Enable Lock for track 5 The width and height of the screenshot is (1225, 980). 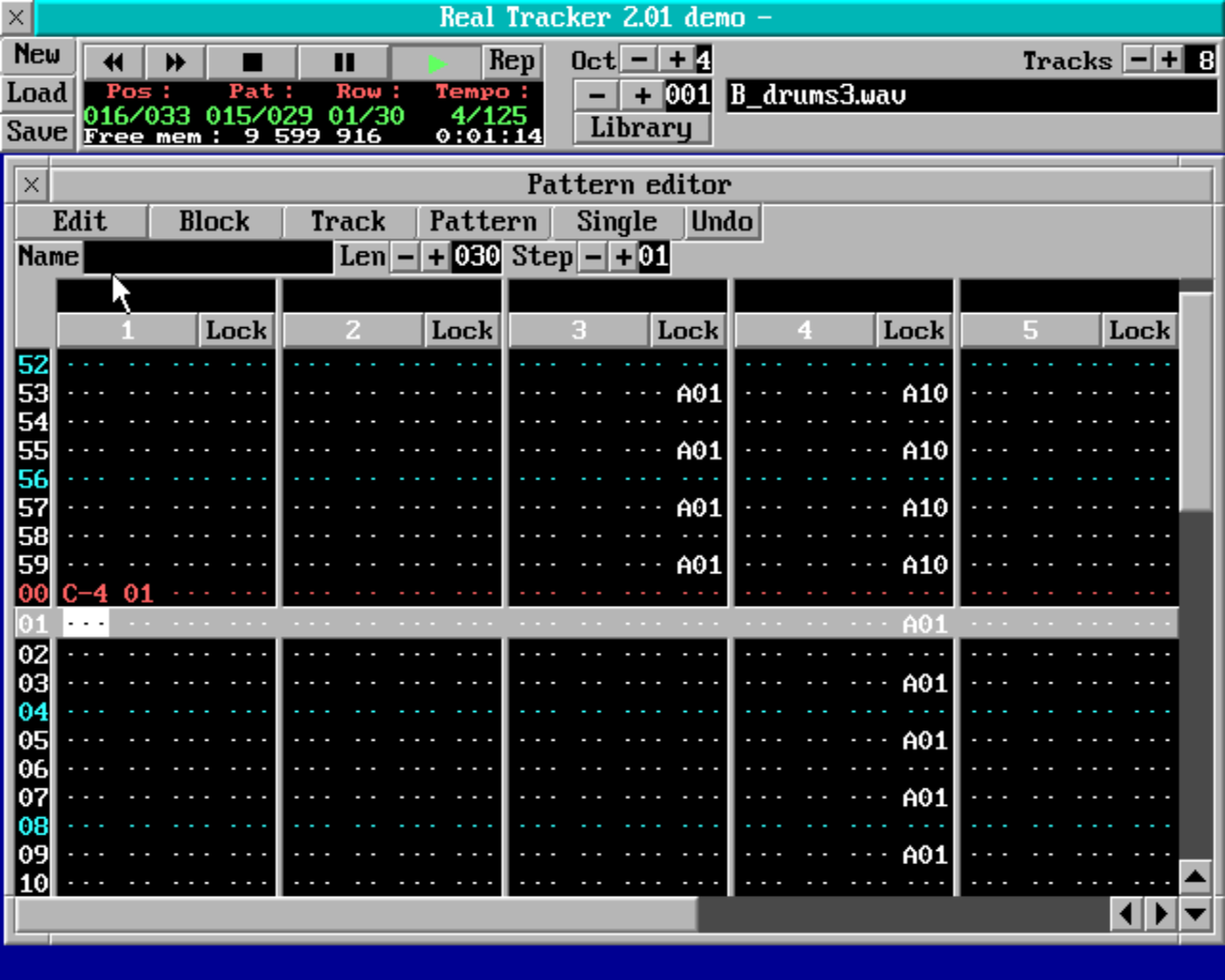pyautogui.click(x=1139, y=330)
